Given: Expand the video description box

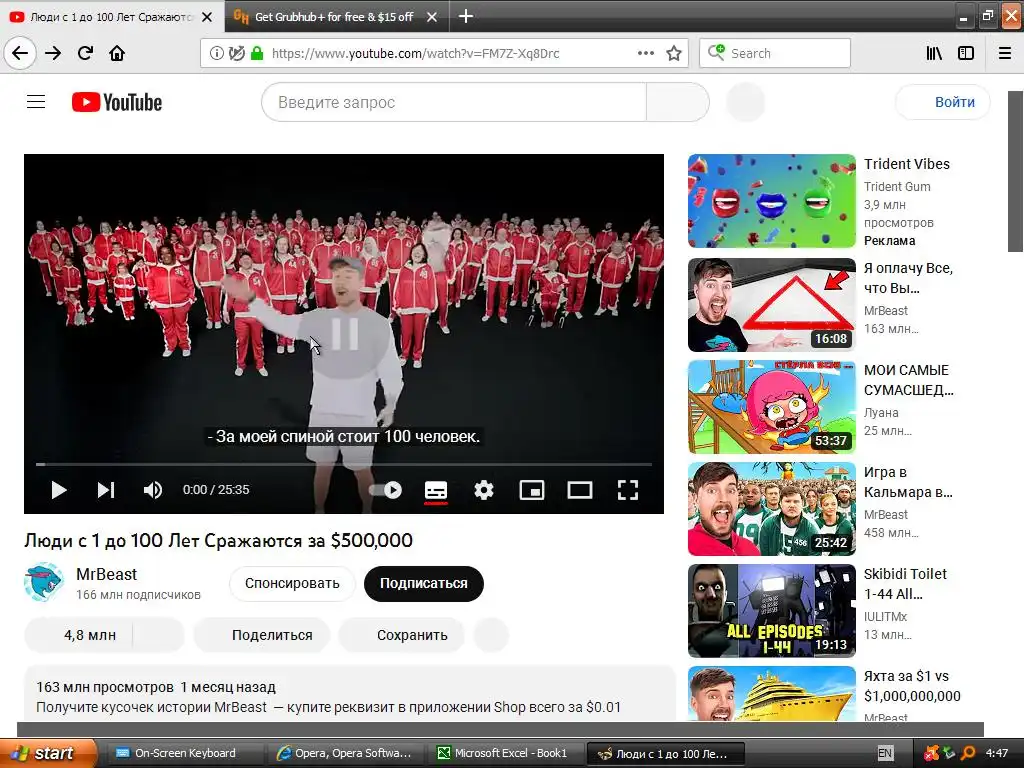Looking at the screenshot, I should coord(349,694).
